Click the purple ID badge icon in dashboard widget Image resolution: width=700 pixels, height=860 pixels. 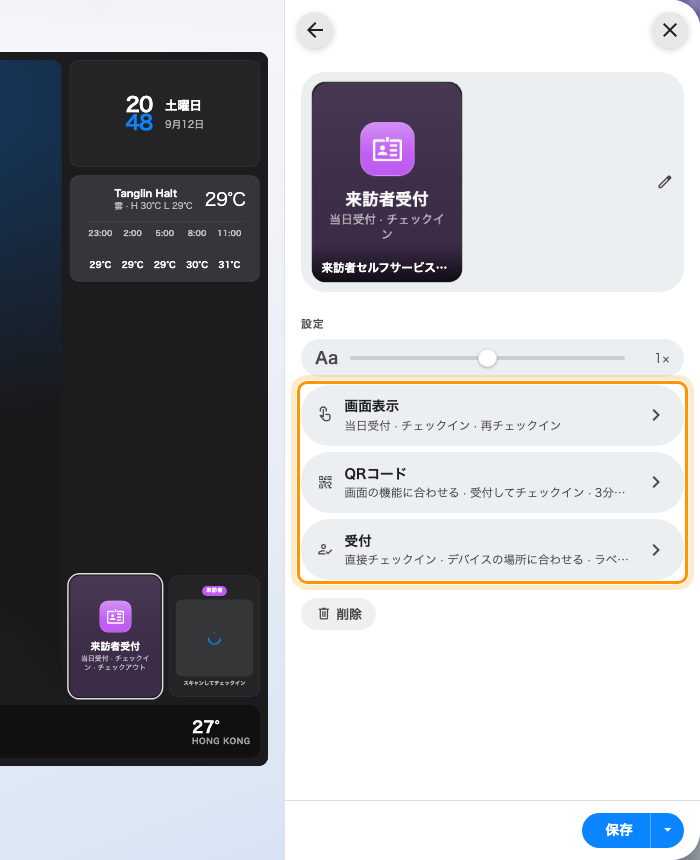[x=115, y=616]
